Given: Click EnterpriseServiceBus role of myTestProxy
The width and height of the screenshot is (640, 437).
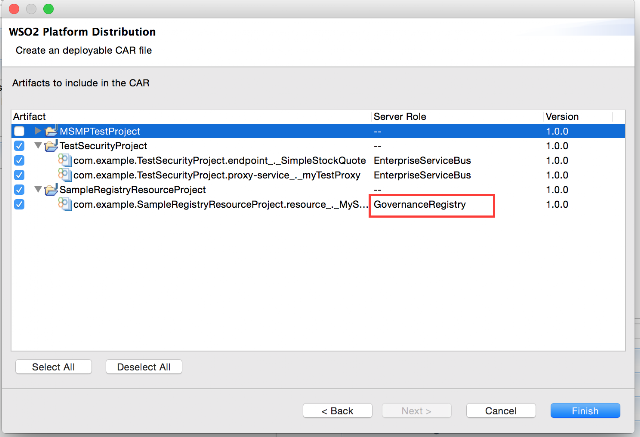Looking at the screenshot, I should click(x=422, y=175).
